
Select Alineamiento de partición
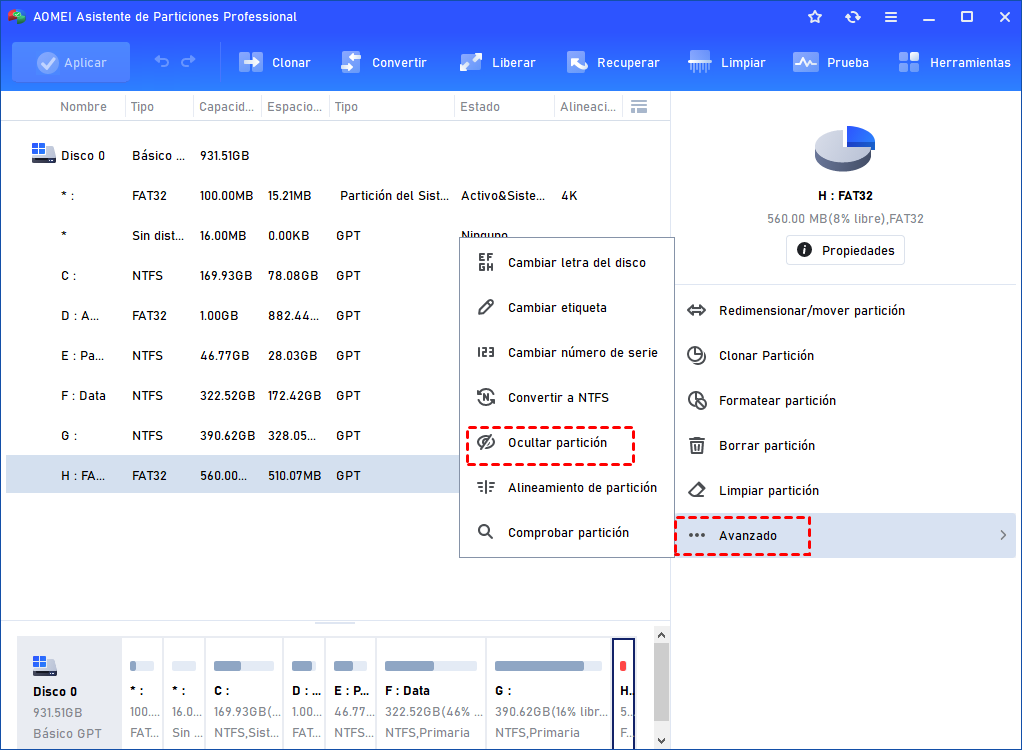[566, 487]
